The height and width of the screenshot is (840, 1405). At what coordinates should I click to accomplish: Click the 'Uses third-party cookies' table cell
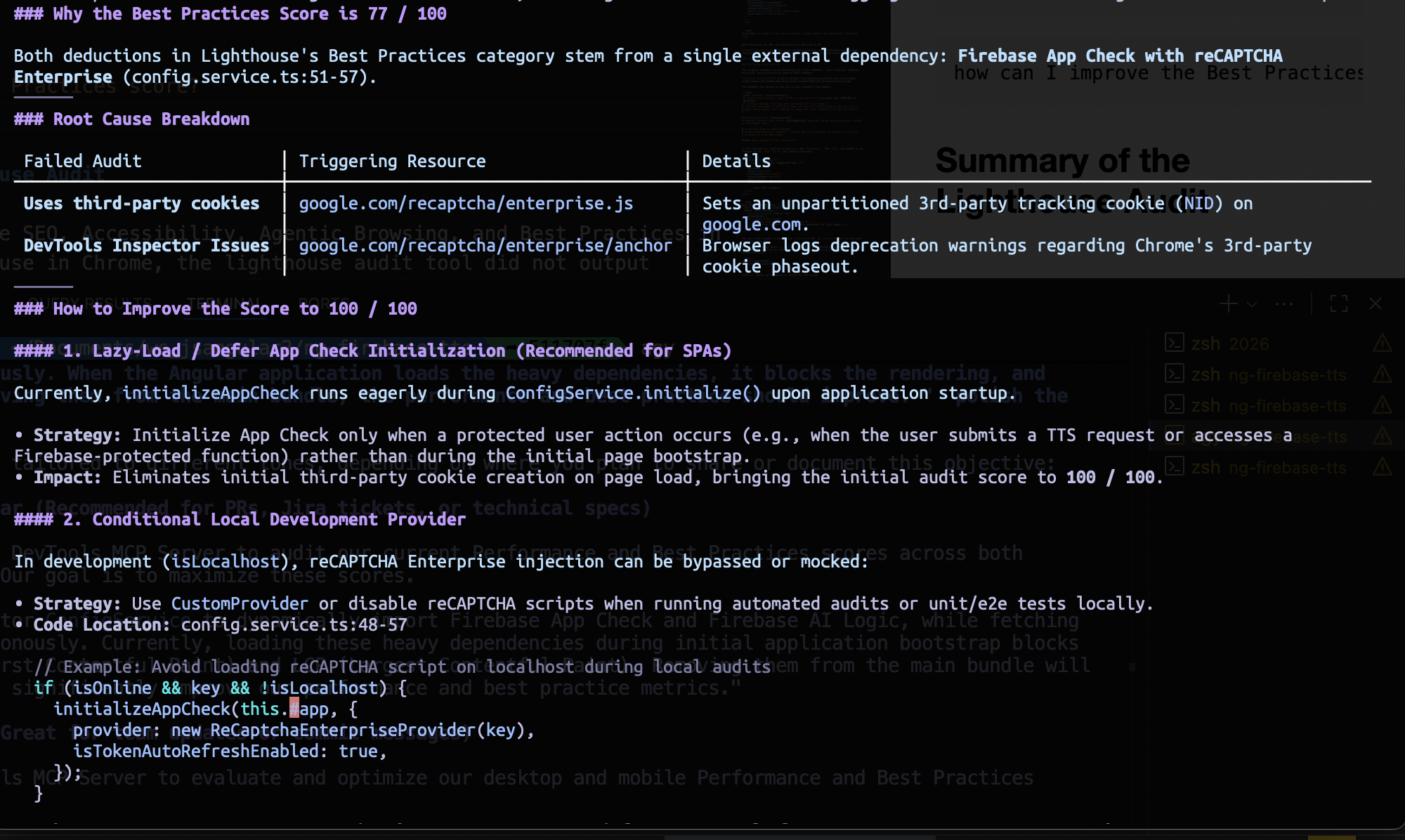click(x=142, y=204)
